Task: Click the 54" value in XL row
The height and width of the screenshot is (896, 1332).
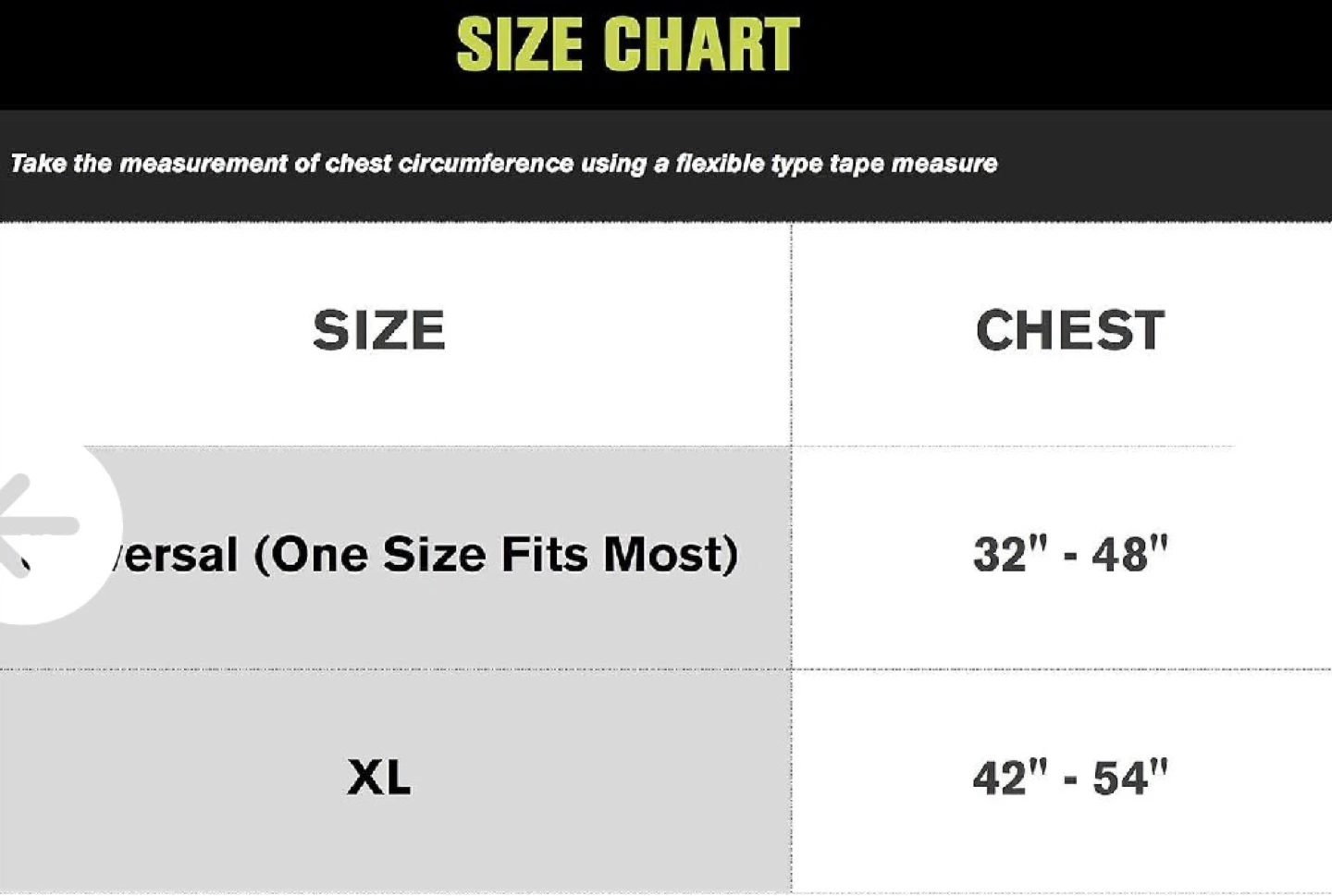Action: coord(1130,778)
